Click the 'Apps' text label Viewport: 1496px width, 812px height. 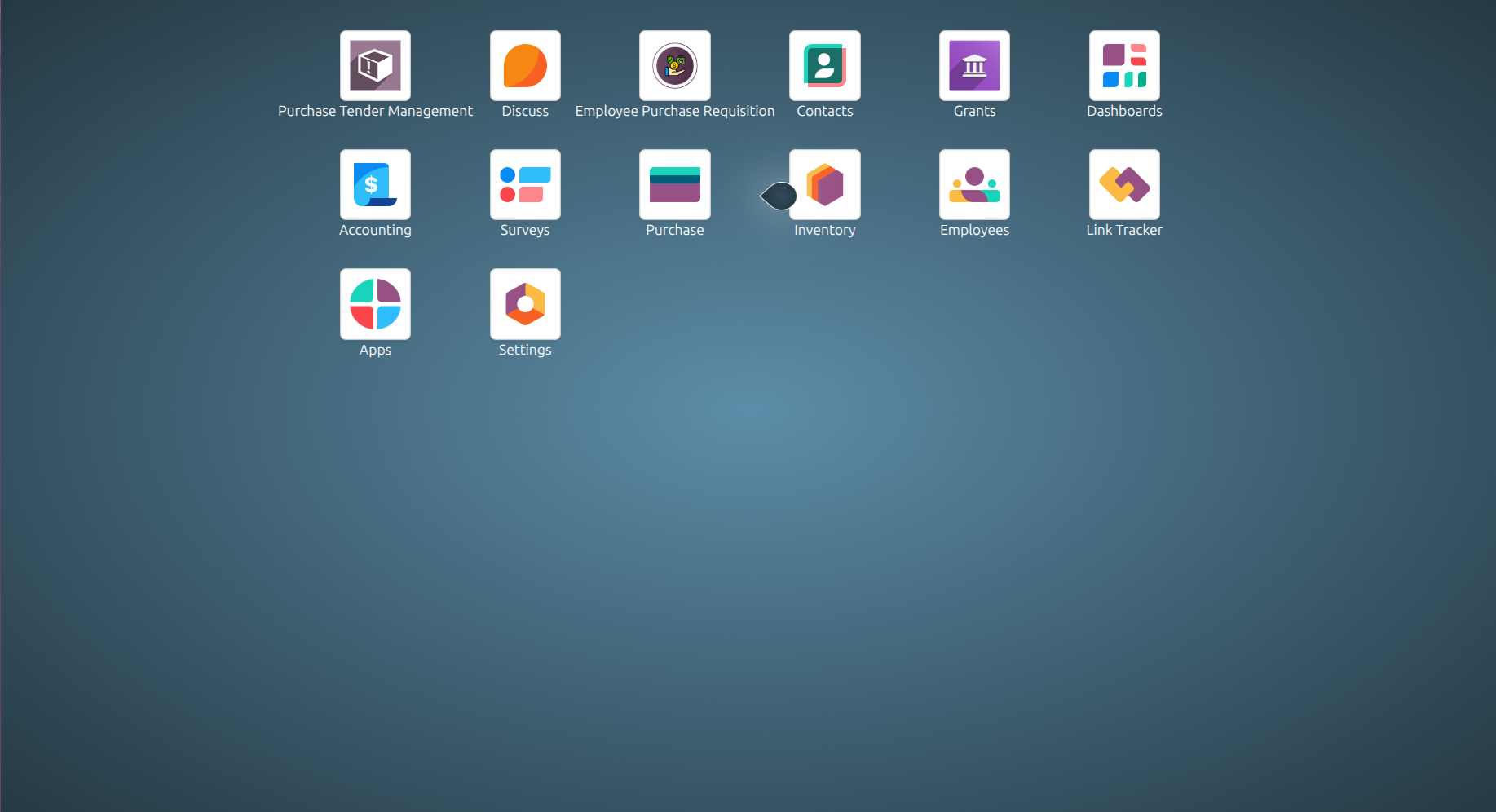[x=375, y=351]
